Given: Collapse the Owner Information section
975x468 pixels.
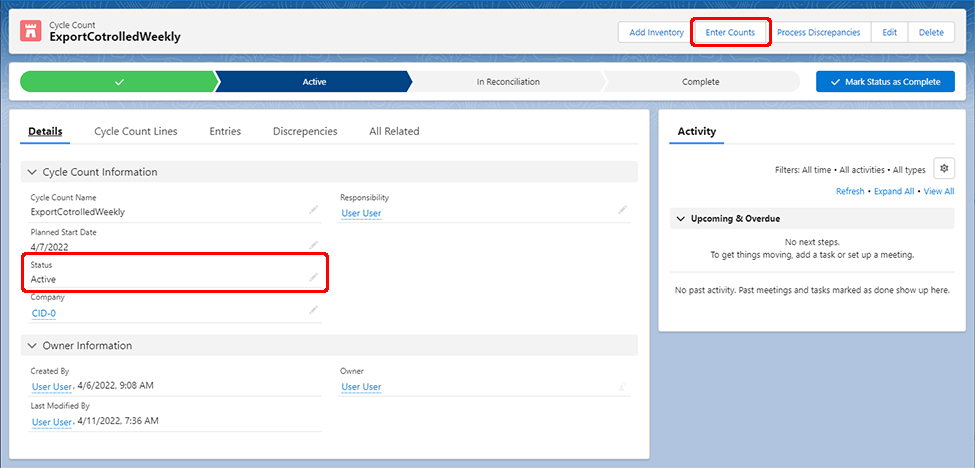Looking at the screenshot, I should (x=32, y=346).
